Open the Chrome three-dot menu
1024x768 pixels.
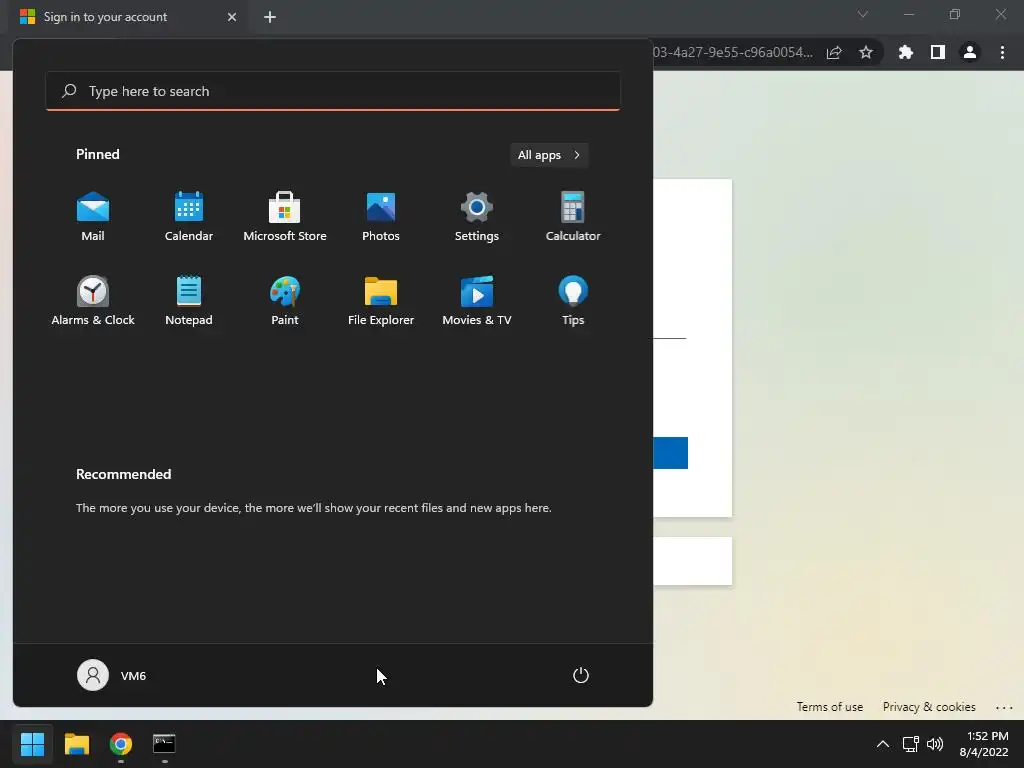pyautogui.click(x=1002, y=52)
